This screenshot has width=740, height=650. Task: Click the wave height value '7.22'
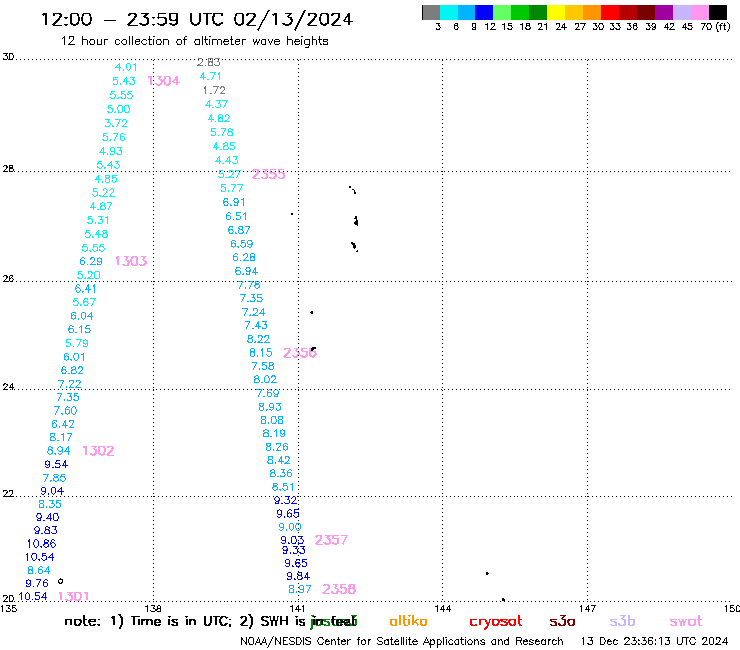70,384
